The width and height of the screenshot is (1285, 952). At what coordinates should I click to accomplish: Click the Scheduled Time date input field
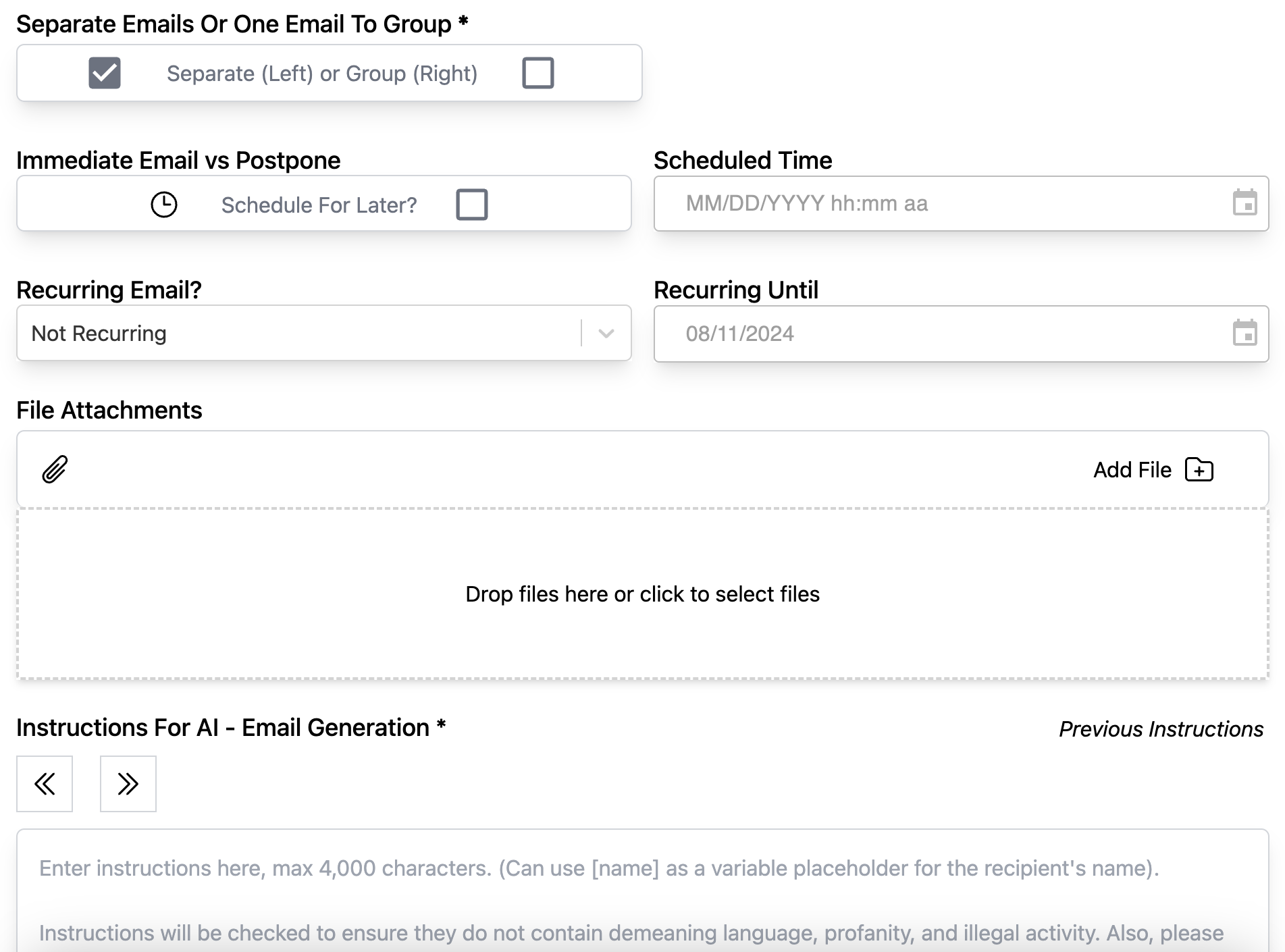tap(945, 203)
